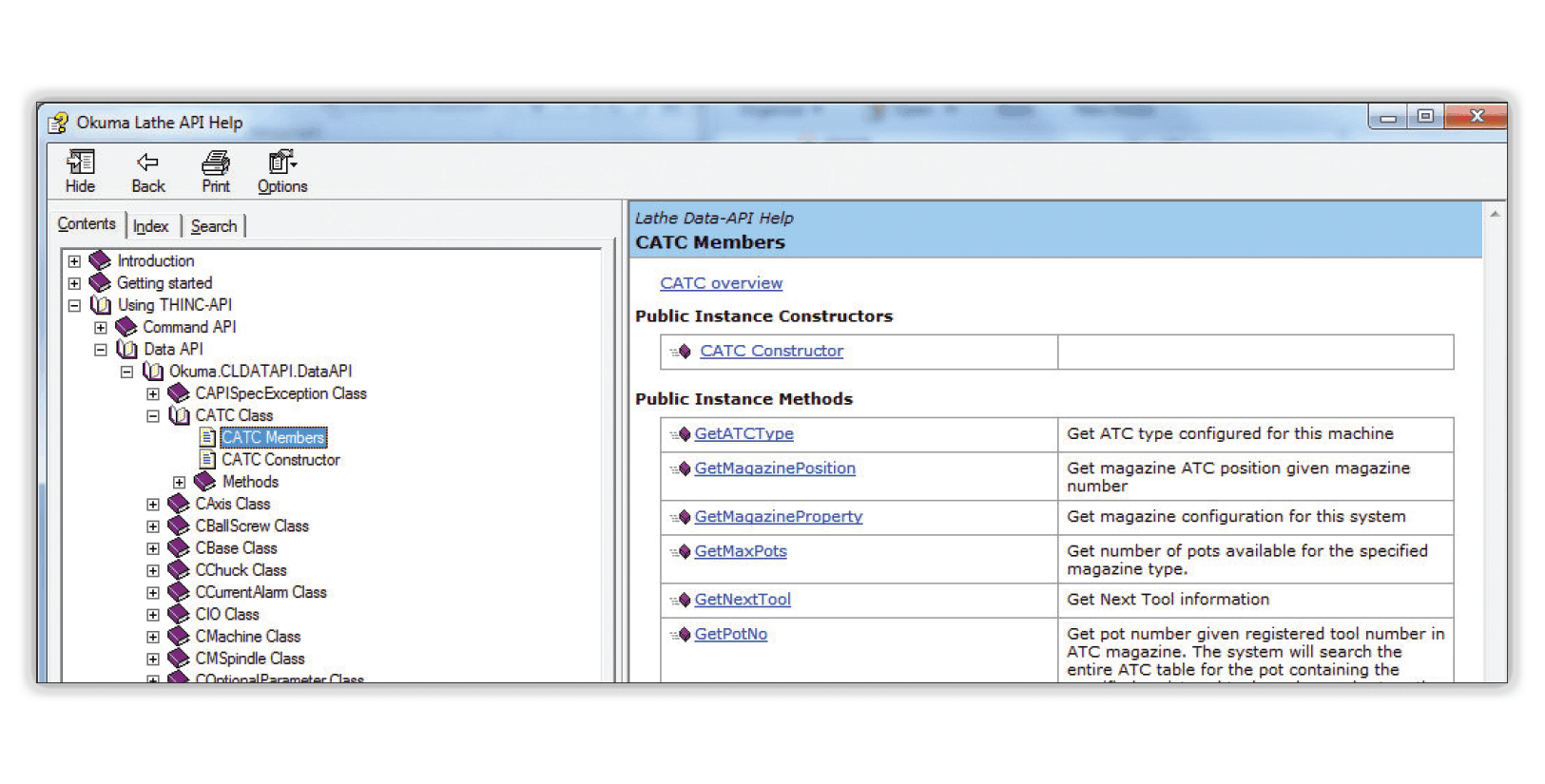Collapse the Okuma.CLDATAPI.DataAPI node
Viewport: 1545px width, 784px height.
tap(126, 372)
